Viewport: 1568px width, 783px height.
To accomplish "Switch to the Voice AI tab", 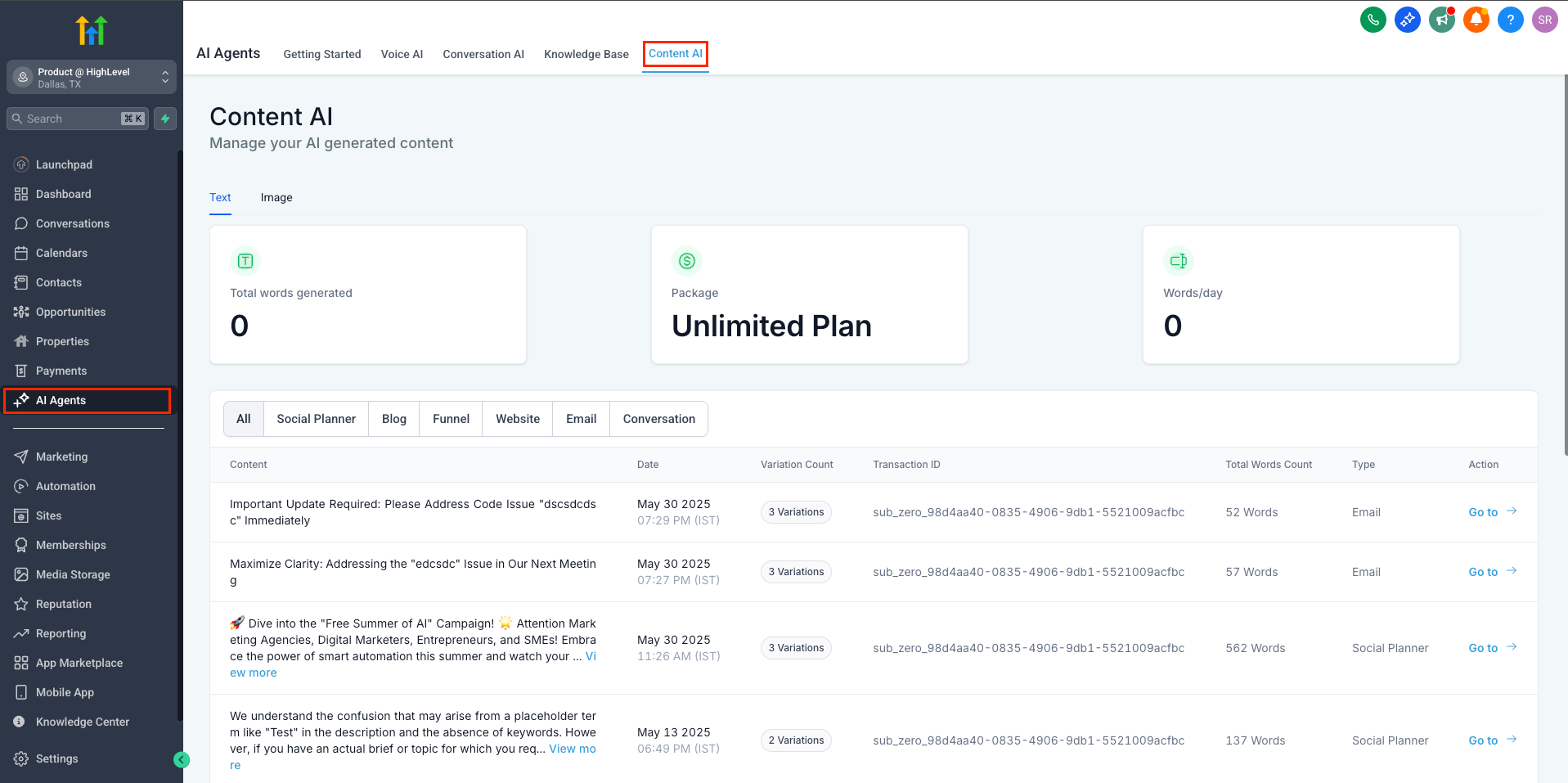I will pos(402,54).
